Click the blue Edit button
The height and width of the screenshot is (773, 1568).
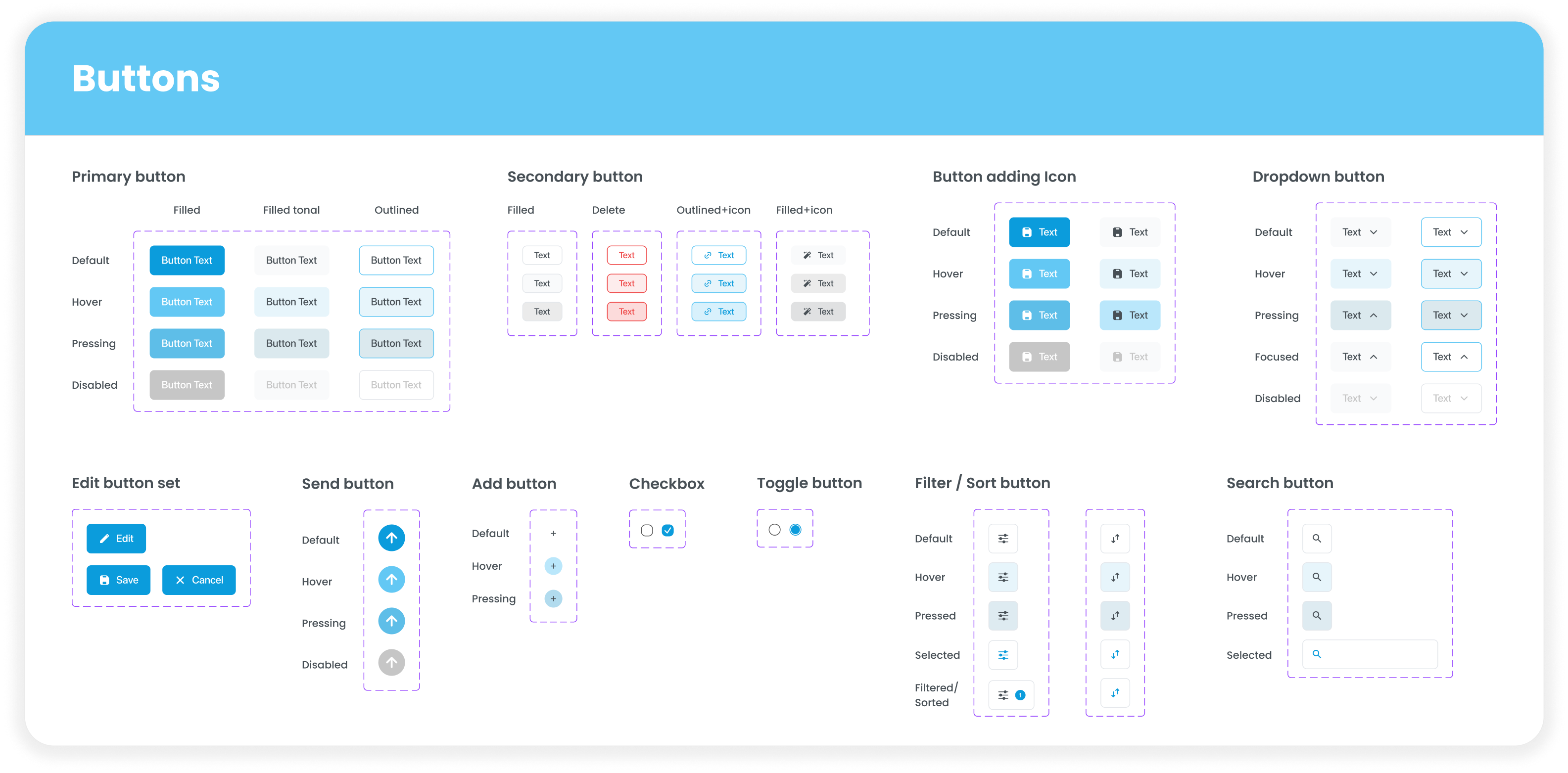point(116,538)
